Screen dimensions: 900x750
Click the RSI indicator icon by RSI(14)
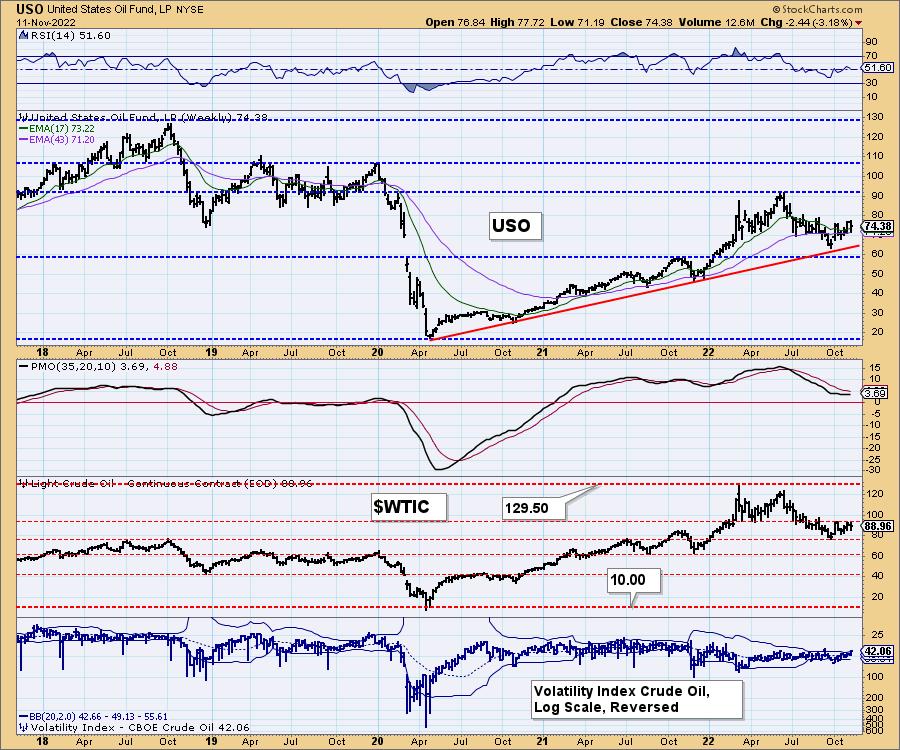(24, 36)
